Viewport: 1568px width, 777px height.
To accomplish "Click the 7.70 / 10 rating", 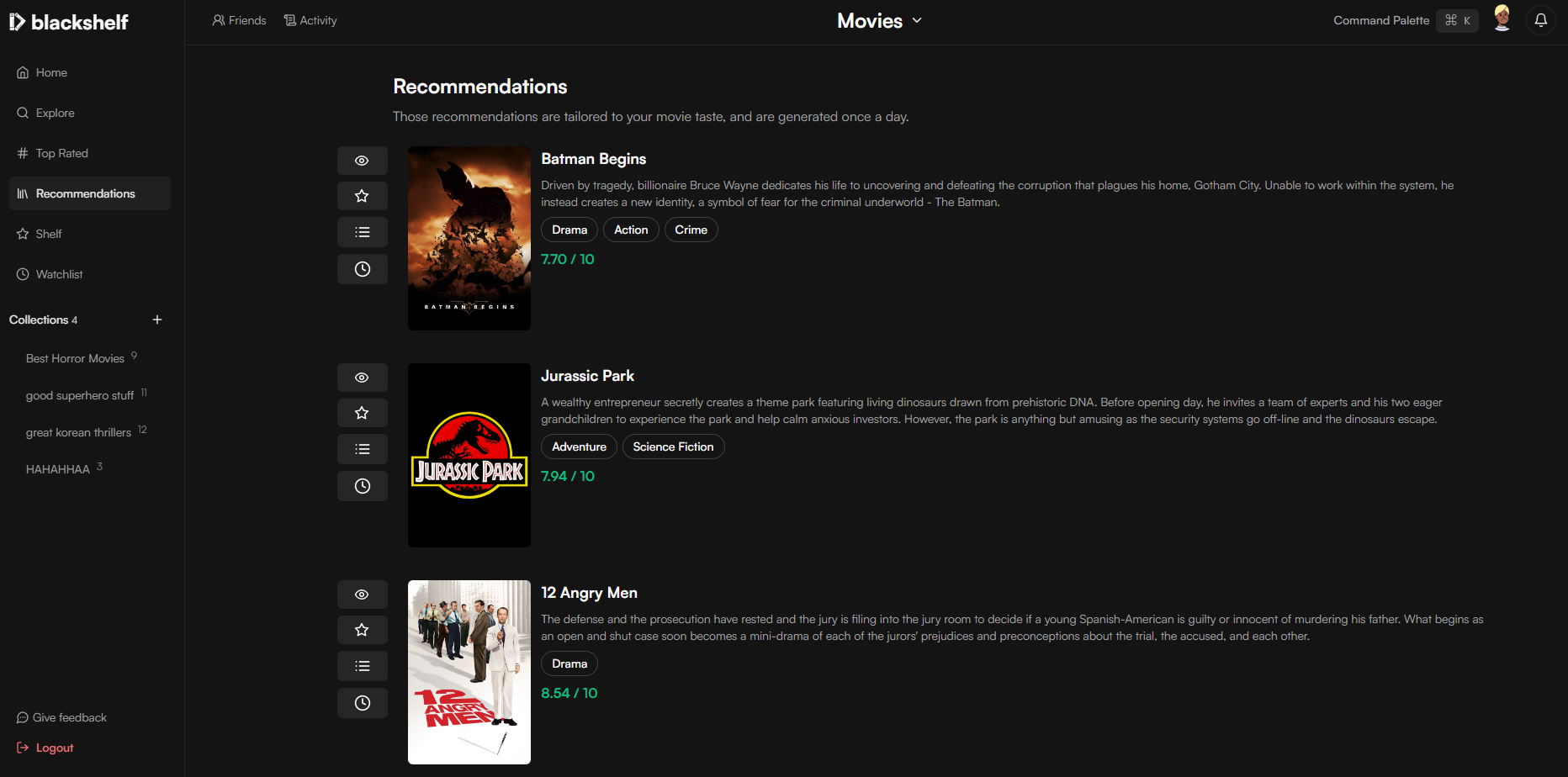I will pyautogui.click(x=568, y=259).
